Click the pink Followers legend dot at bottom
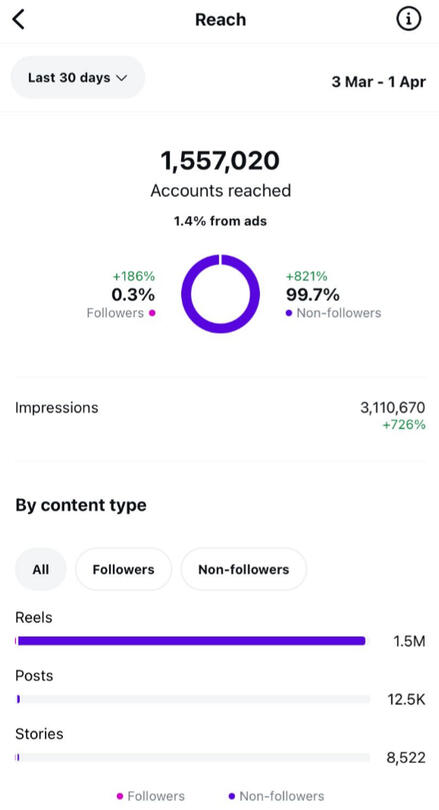 tap(120, 796)
